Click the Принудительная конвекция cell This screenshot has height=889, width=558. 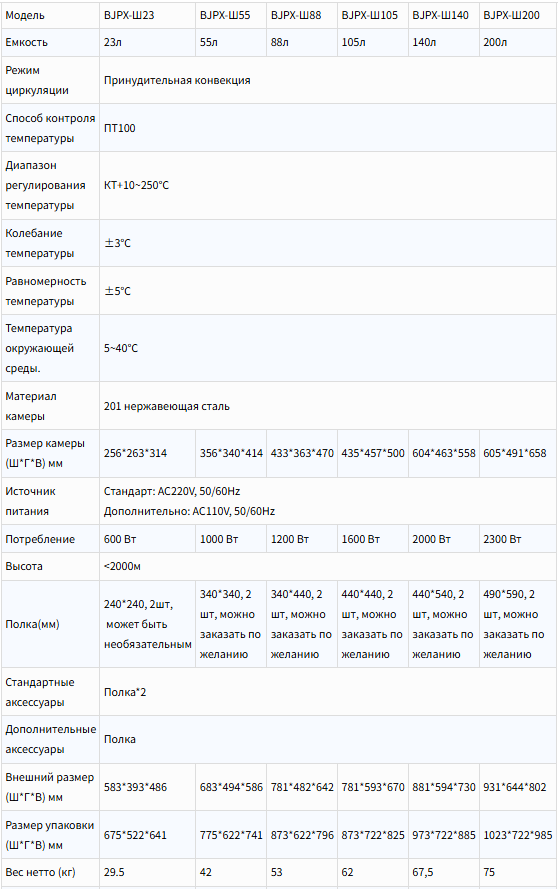328,80
